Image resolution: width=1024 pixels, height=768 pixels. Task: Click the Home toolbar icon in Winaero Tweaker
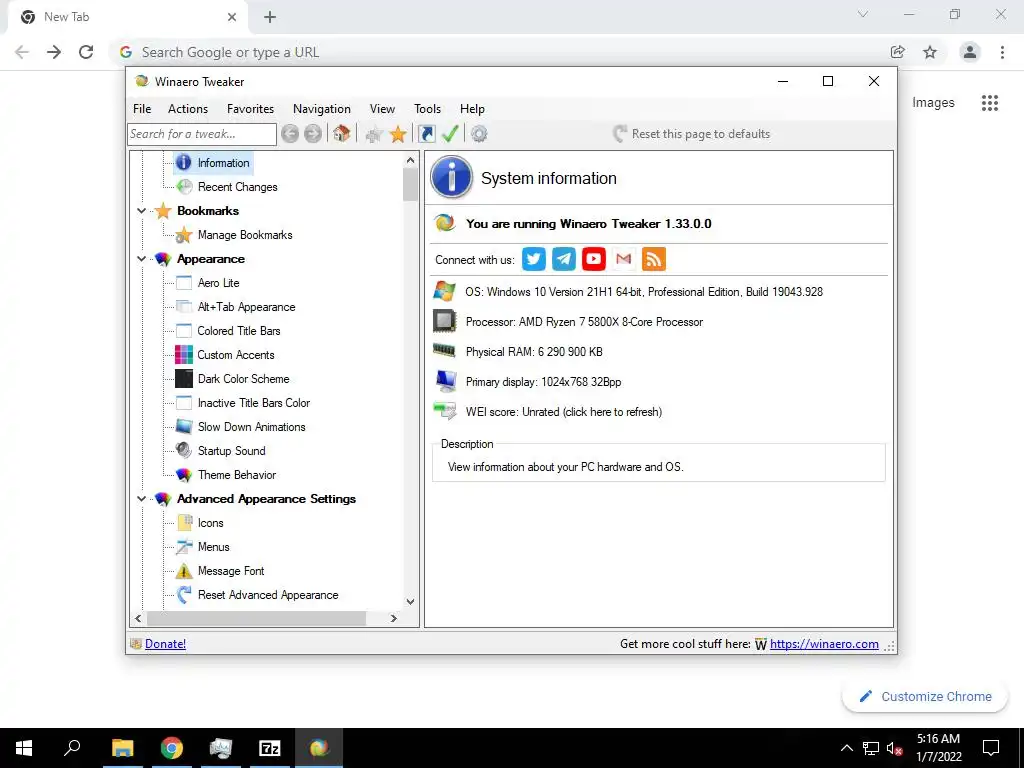click(x=342, y=134)
